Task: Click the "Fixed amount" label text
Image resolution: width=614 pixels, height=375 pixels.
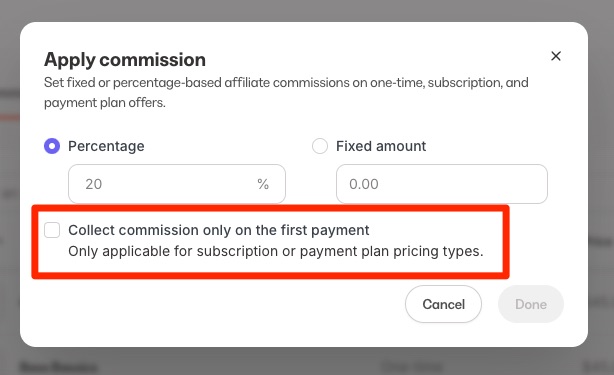Action: tap(381, 146)
